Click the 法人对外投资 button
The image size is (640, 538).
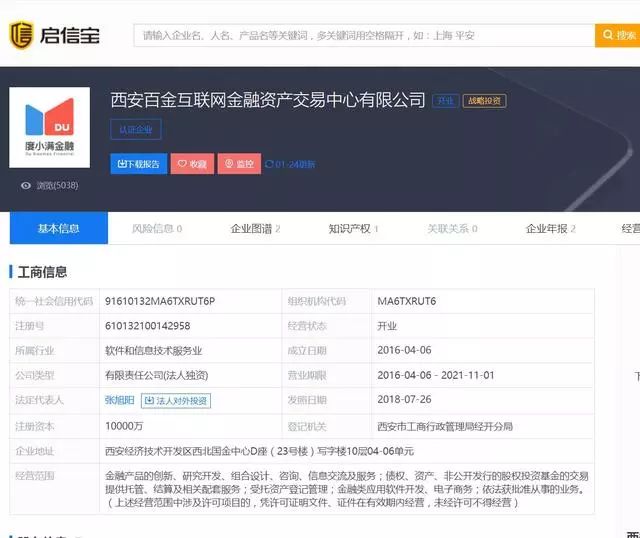coord(176,401)
